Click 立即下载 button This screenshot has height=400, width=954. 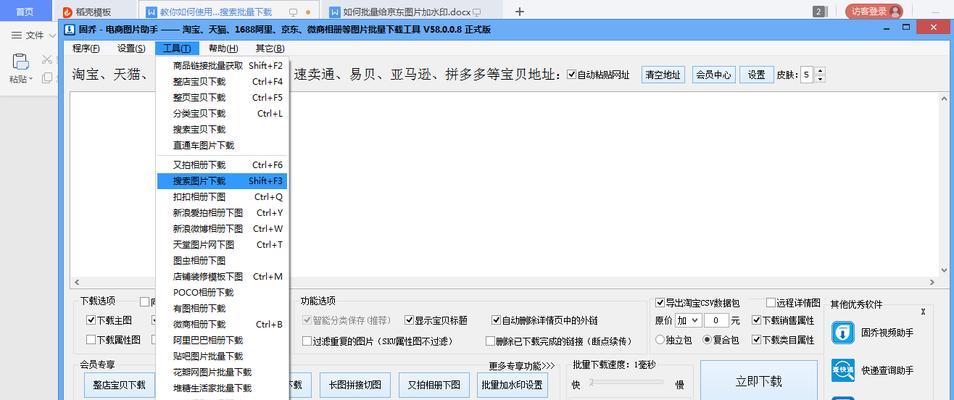pyautogui.click(x=758, y=381)
